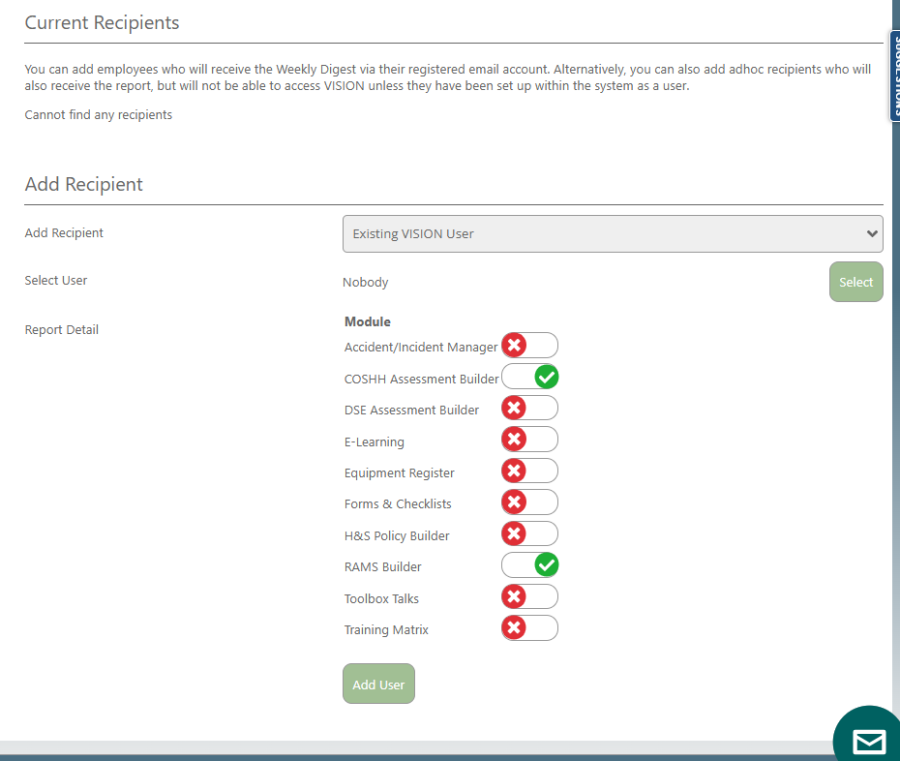Turn on the E-Learning module toggle
900x761 pixels.
click(529, 440)
